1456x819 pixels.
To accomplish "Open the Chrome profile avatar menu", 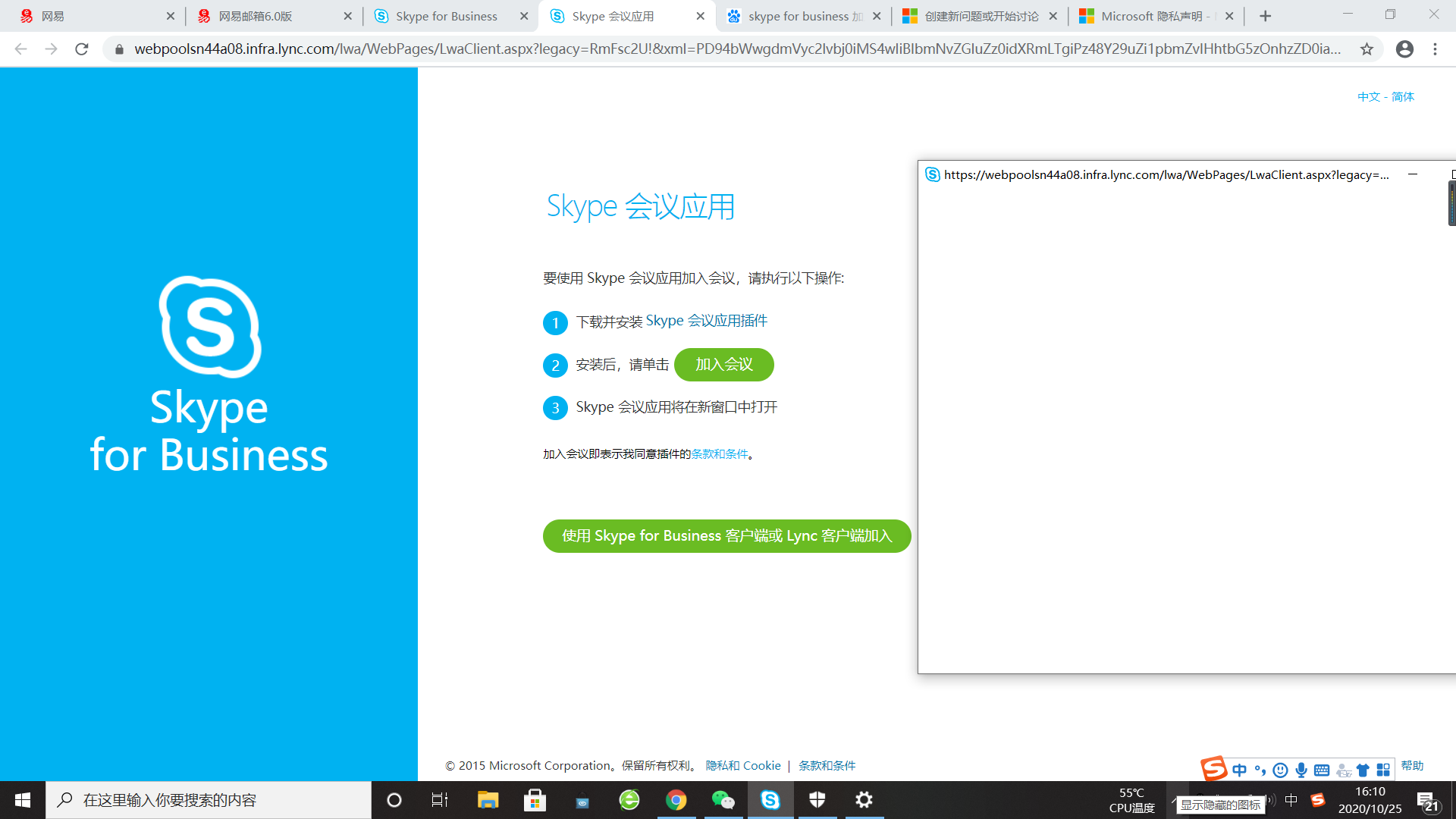I will coord(1404,49).
